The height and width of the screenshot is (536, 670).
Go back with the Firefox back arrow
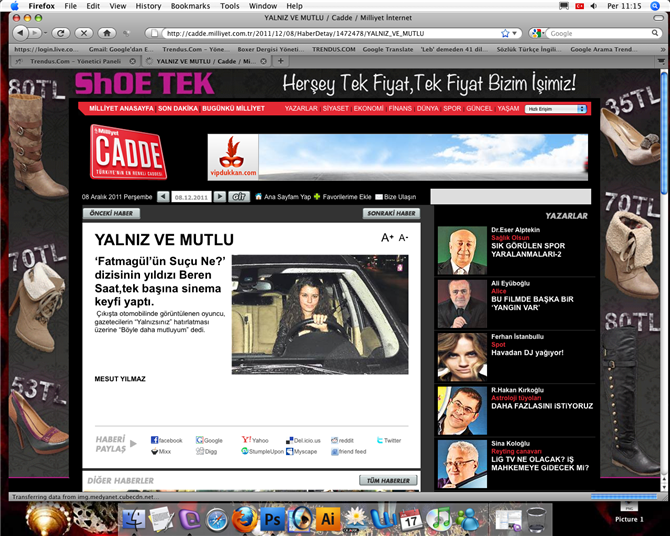(x=21, y=33)
